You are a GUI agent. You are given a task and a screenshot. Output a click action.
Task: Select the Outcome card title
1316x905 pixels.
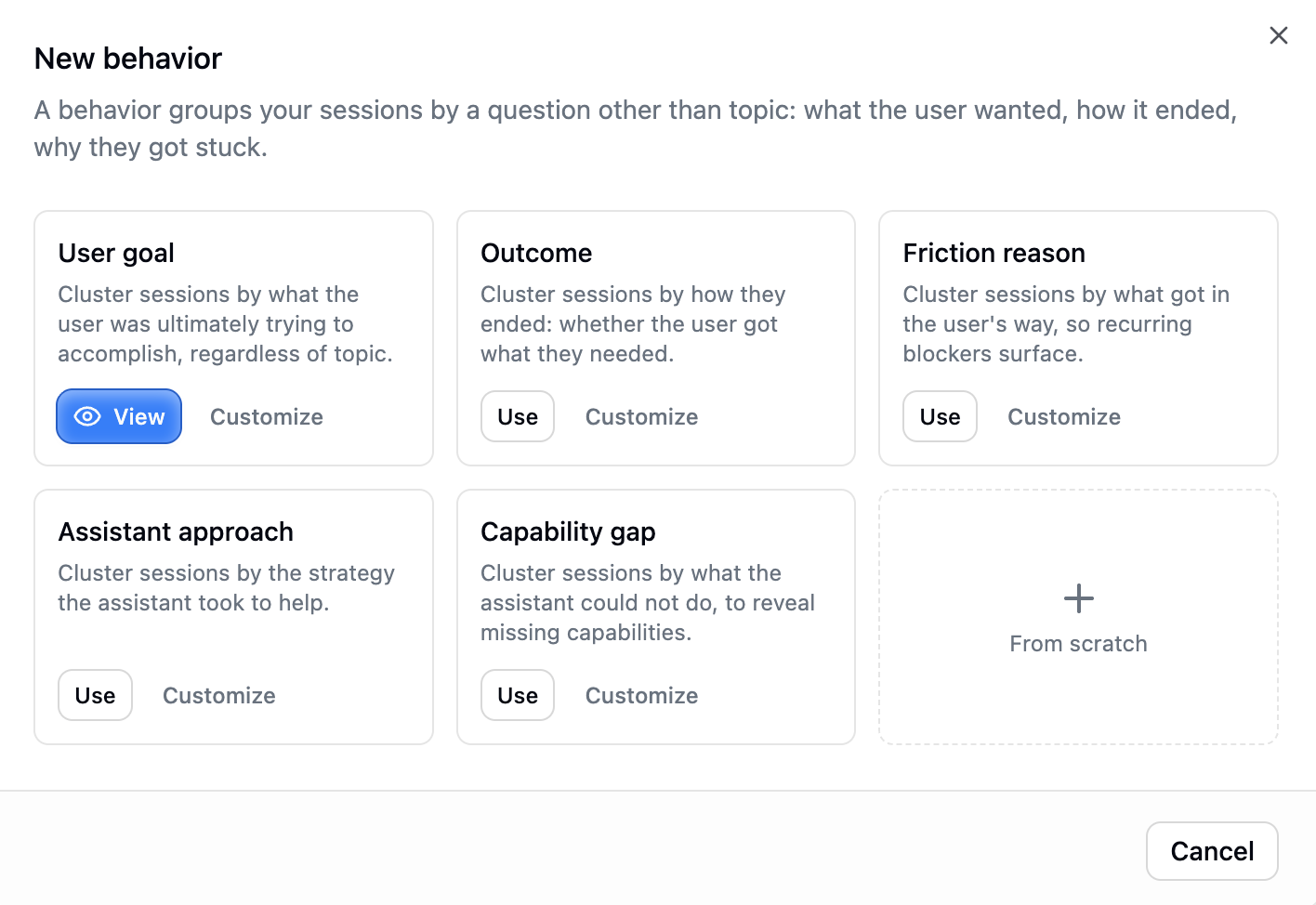tap(536, 254)
